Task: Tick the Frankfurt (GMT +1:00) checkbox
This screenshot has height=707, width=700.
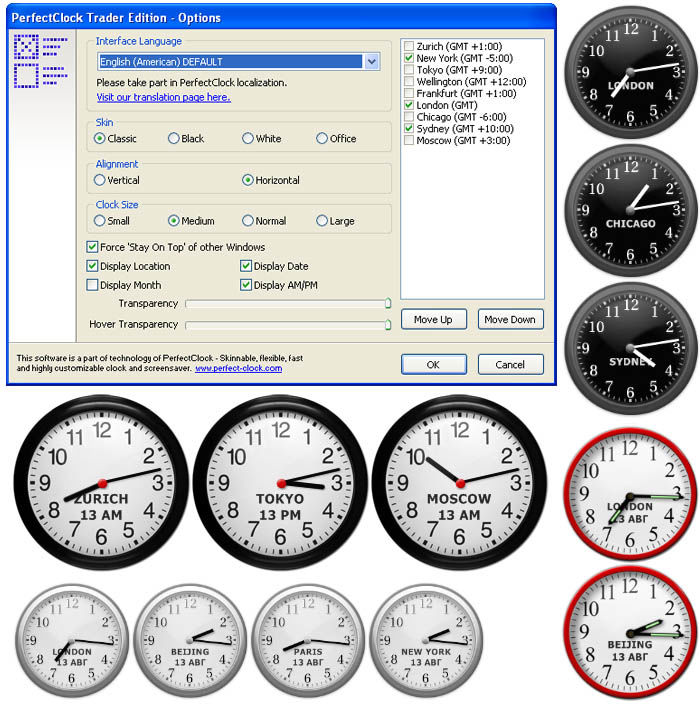Action: point(409,93)
